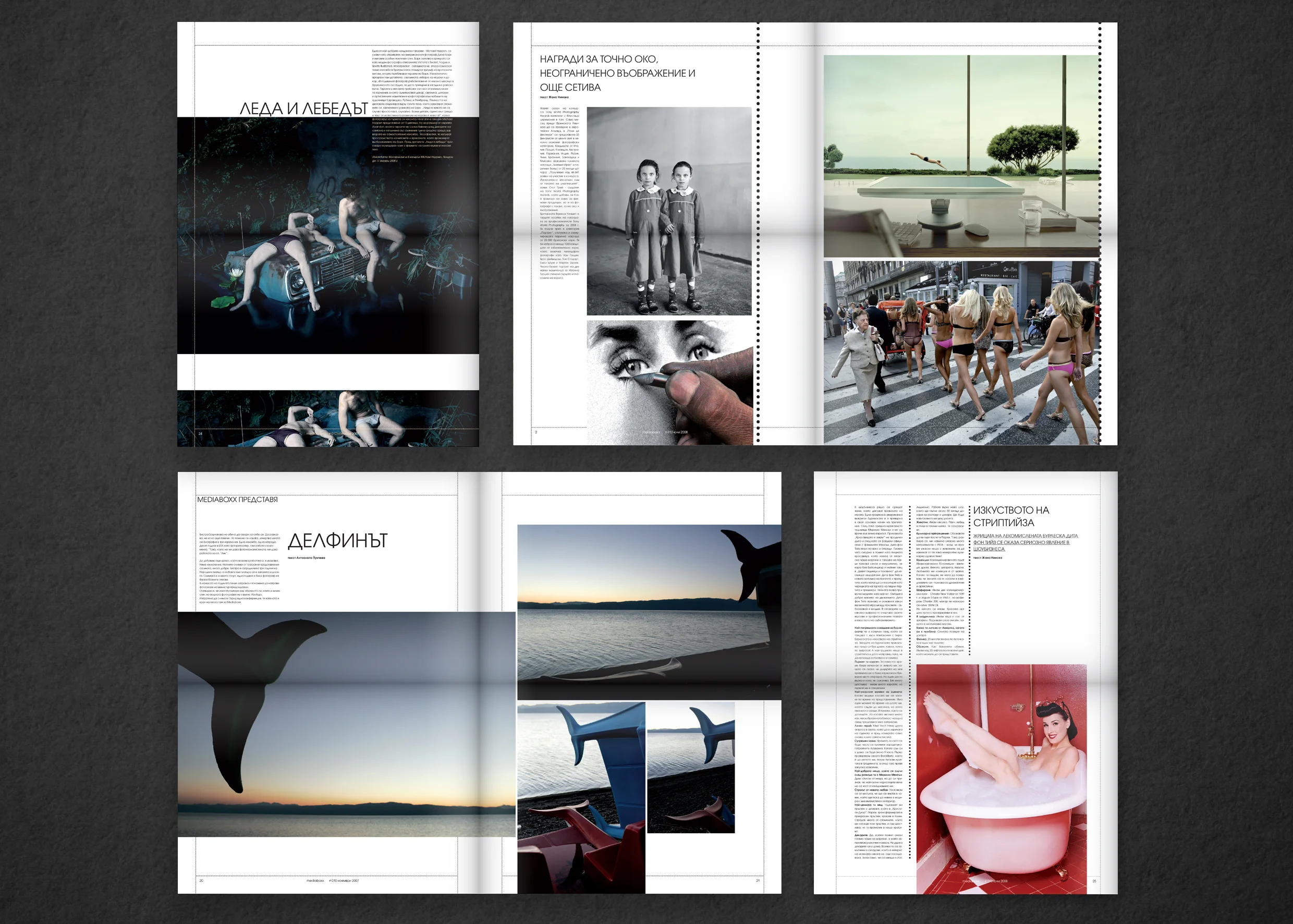The width and height of the screenshot is (1293, 924).
Task: Select the small dolphin slide dusk photo
Action: 691,768
